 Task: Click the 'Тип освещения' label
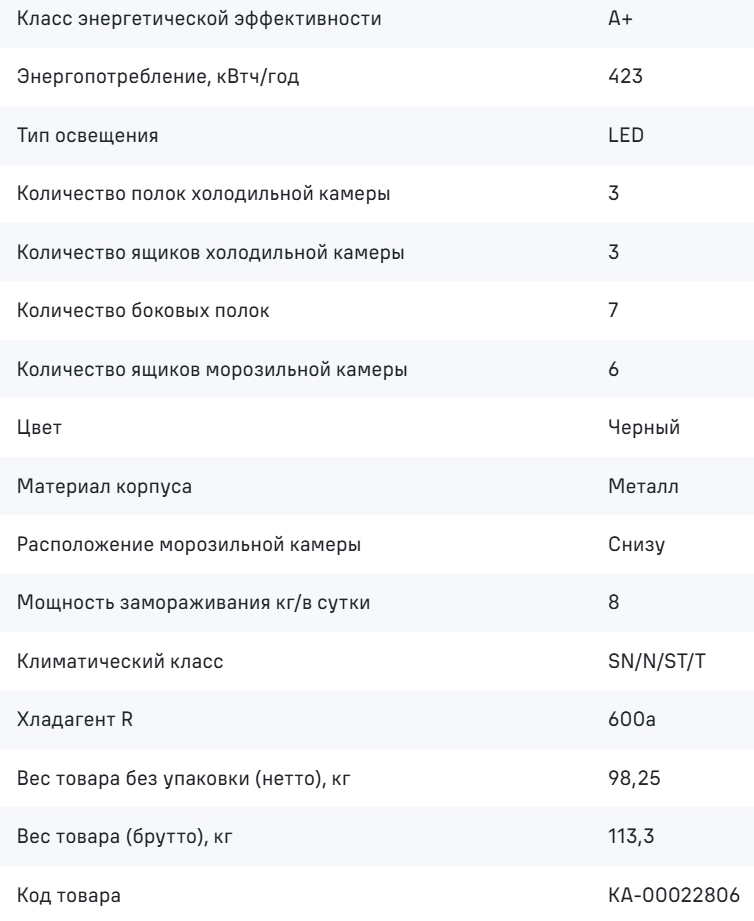87,135
